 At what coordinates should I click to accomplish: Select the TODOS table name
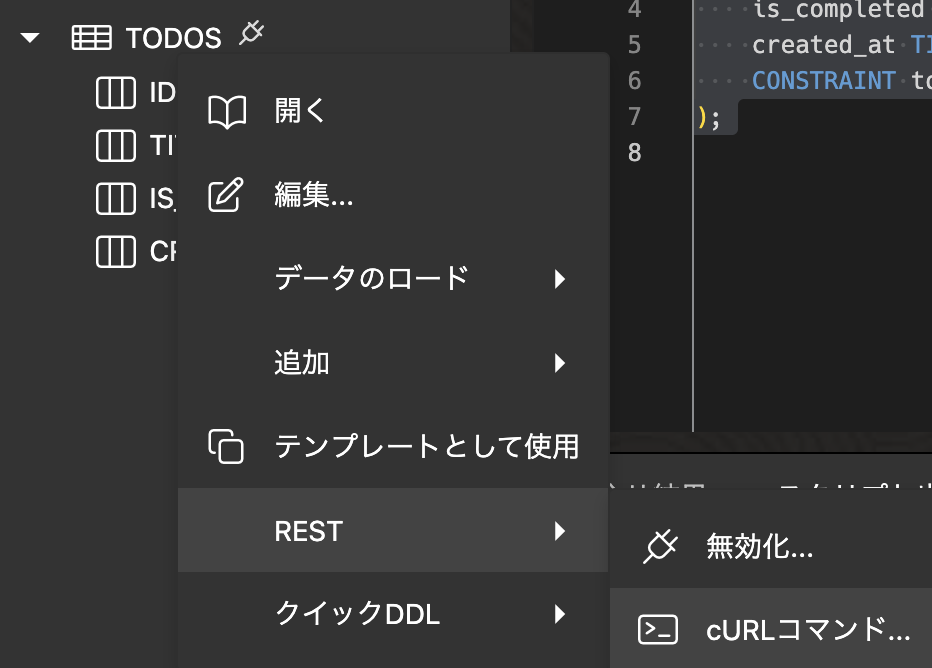tap(174, 39)
